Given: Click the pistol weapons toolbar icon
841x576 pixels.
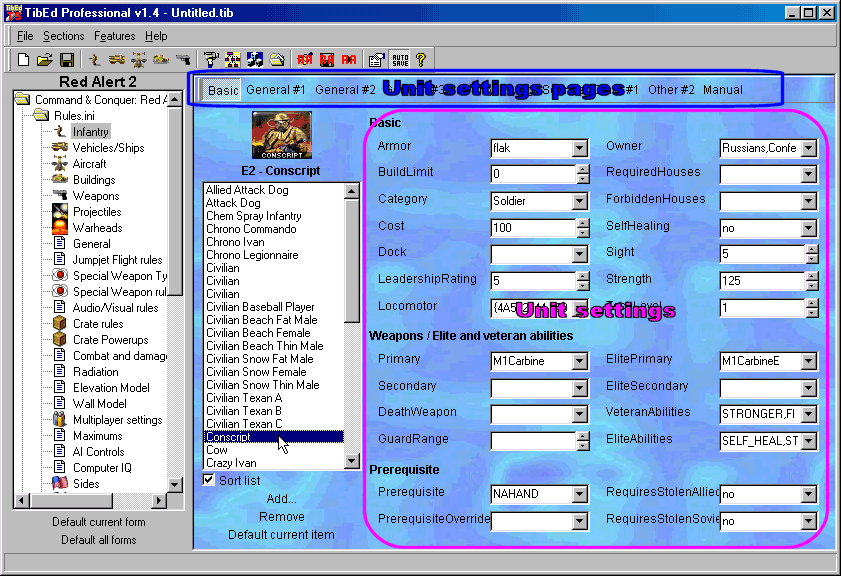Looking at the screenshot, I should click(182, 60).
